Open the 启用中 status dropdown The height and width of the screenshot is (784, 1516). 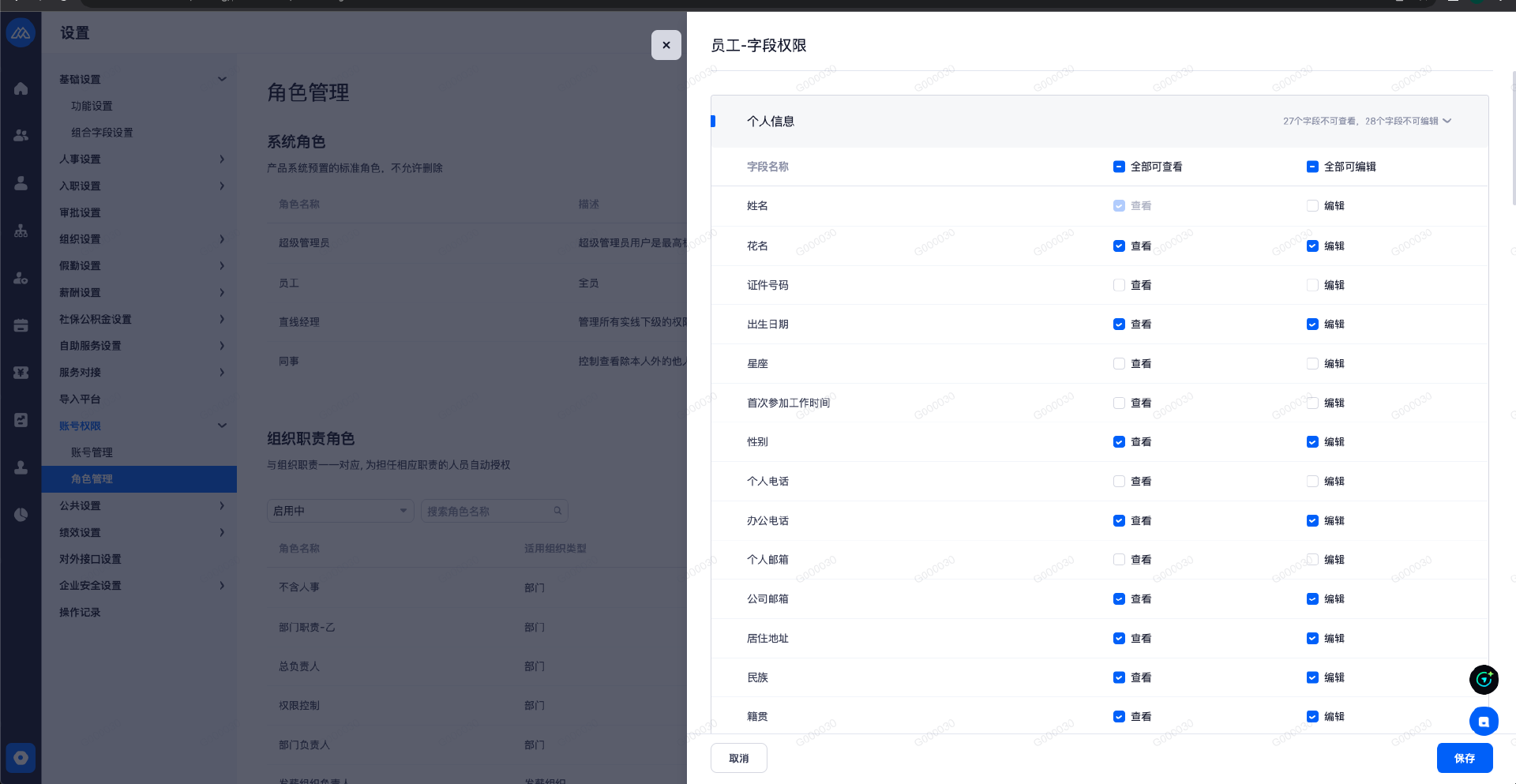tap(340, 511)
